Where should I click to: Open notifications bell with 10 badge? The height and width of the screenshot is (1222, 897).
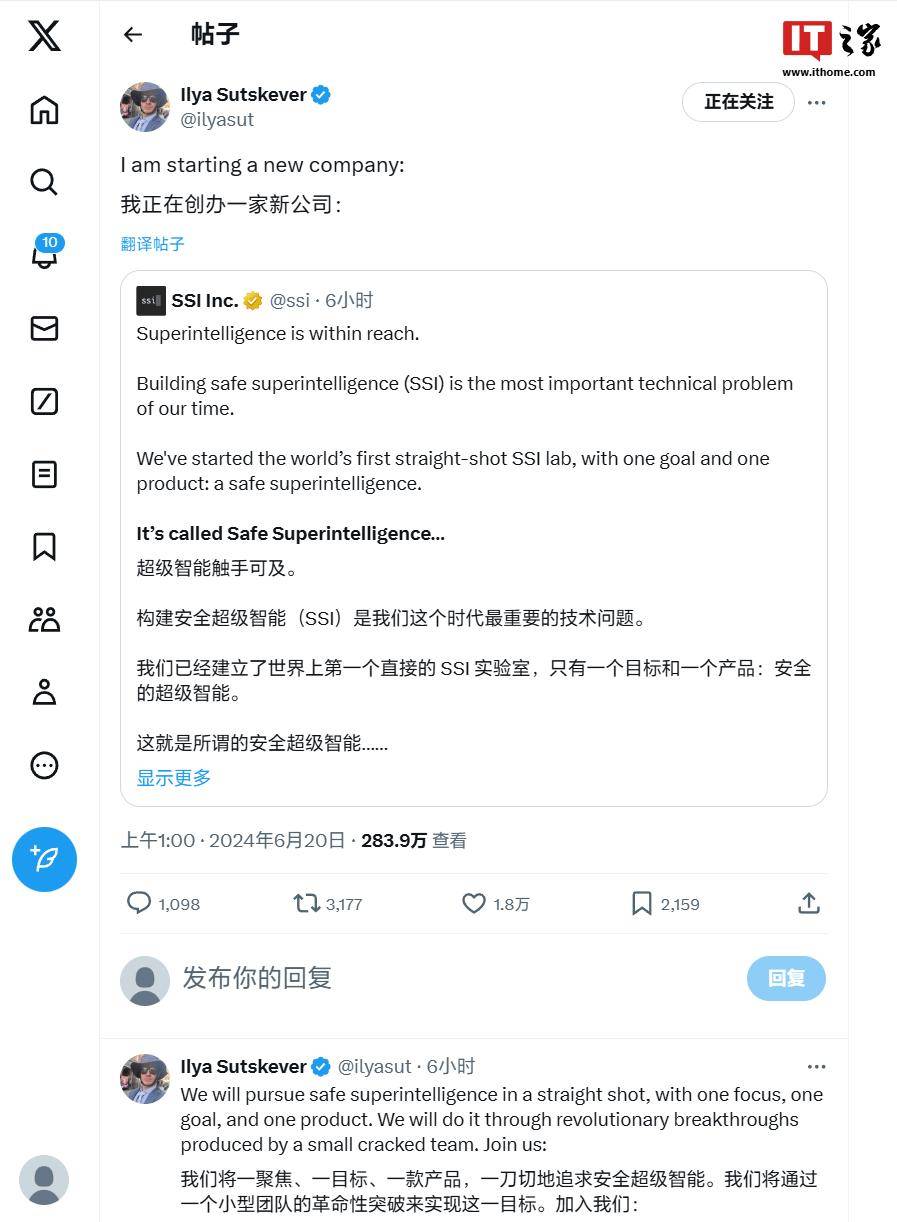pyautogui.click(x=46, y=253)
